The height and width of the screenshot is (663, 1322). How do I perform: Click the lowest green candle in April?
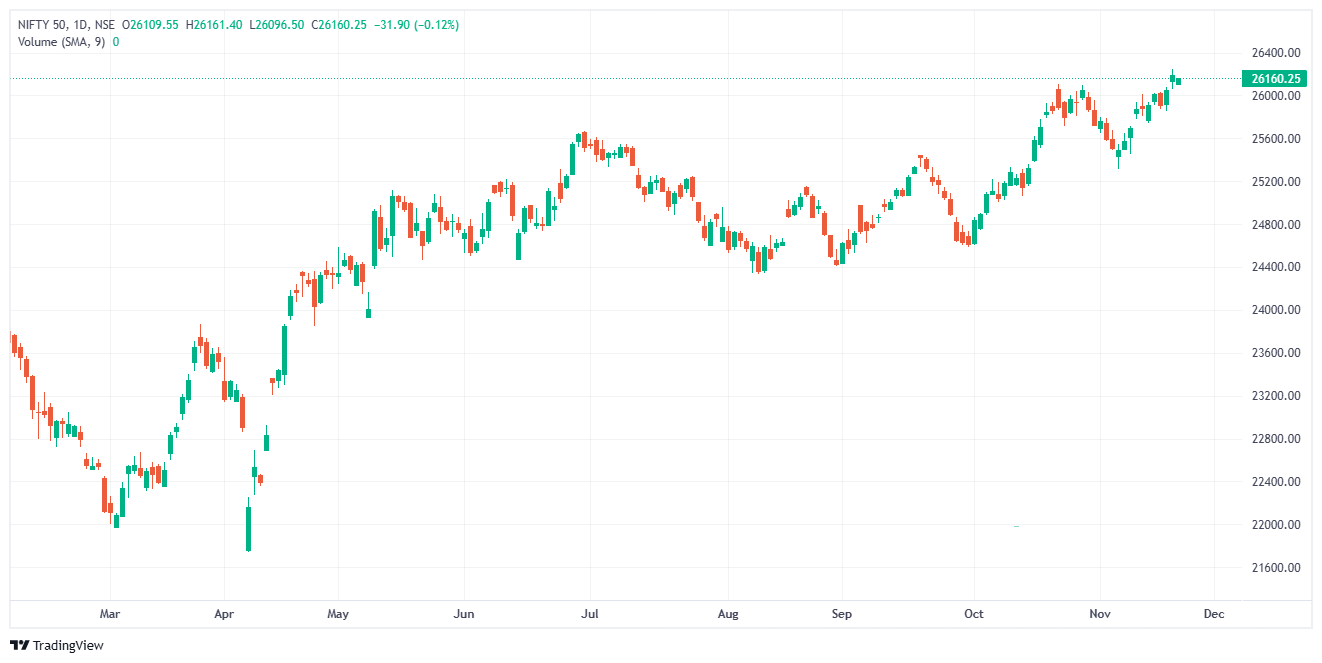(248, 527)
